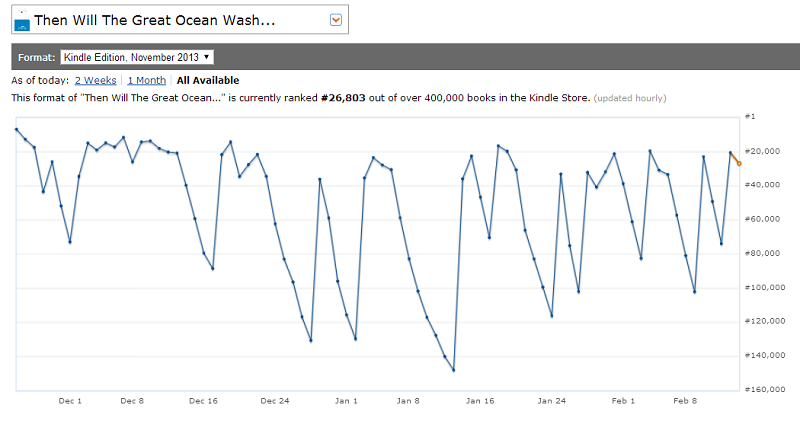This screenshot has height=424, width=800.
Task: Click the #100,000 rank axis label
Action: pyautogui.click(x=765, y=288)
